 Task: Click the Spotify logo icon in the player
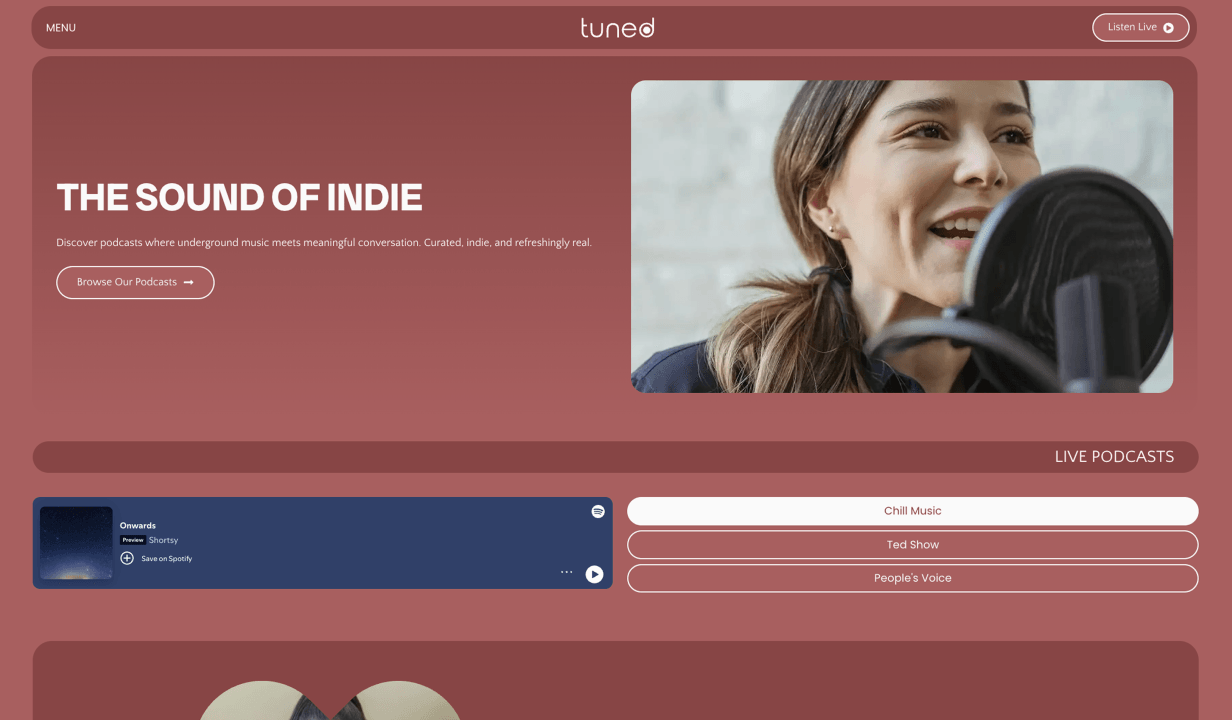[x=598, y=511]
